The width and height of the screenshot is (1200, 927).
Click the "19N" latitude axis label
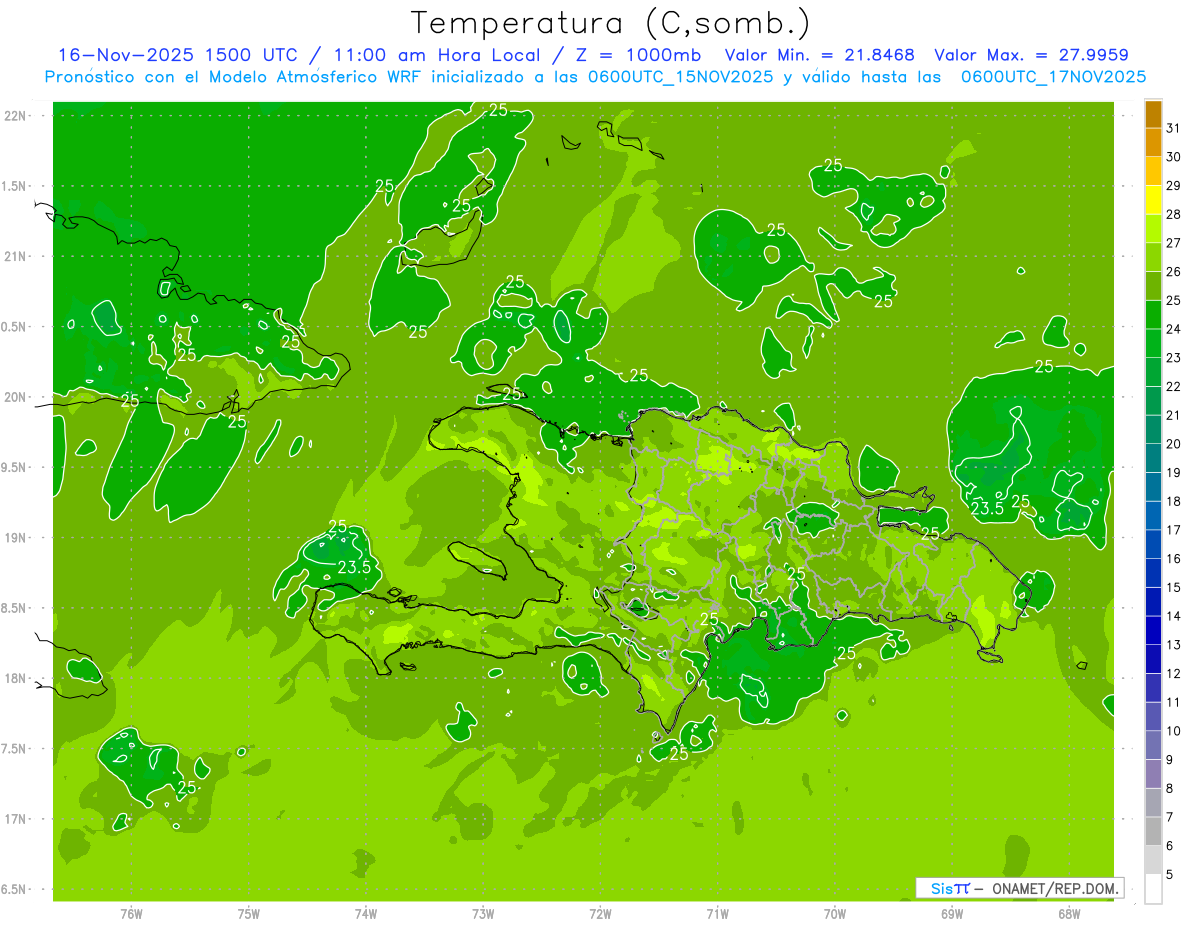coord(16,538)
